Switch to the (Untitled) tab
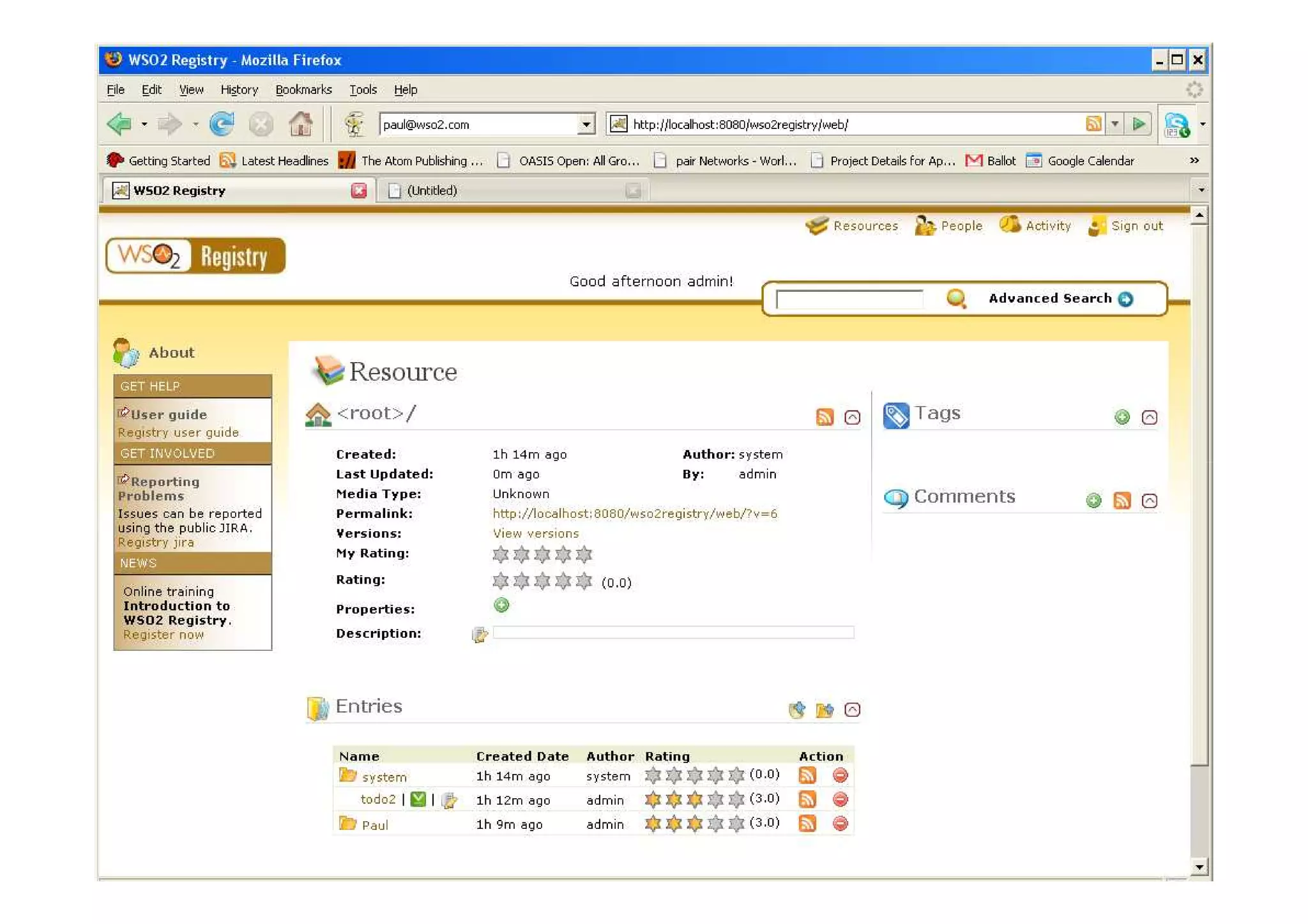The height and width of the screenshot is (924, 1308). click(x=511, y=190)
